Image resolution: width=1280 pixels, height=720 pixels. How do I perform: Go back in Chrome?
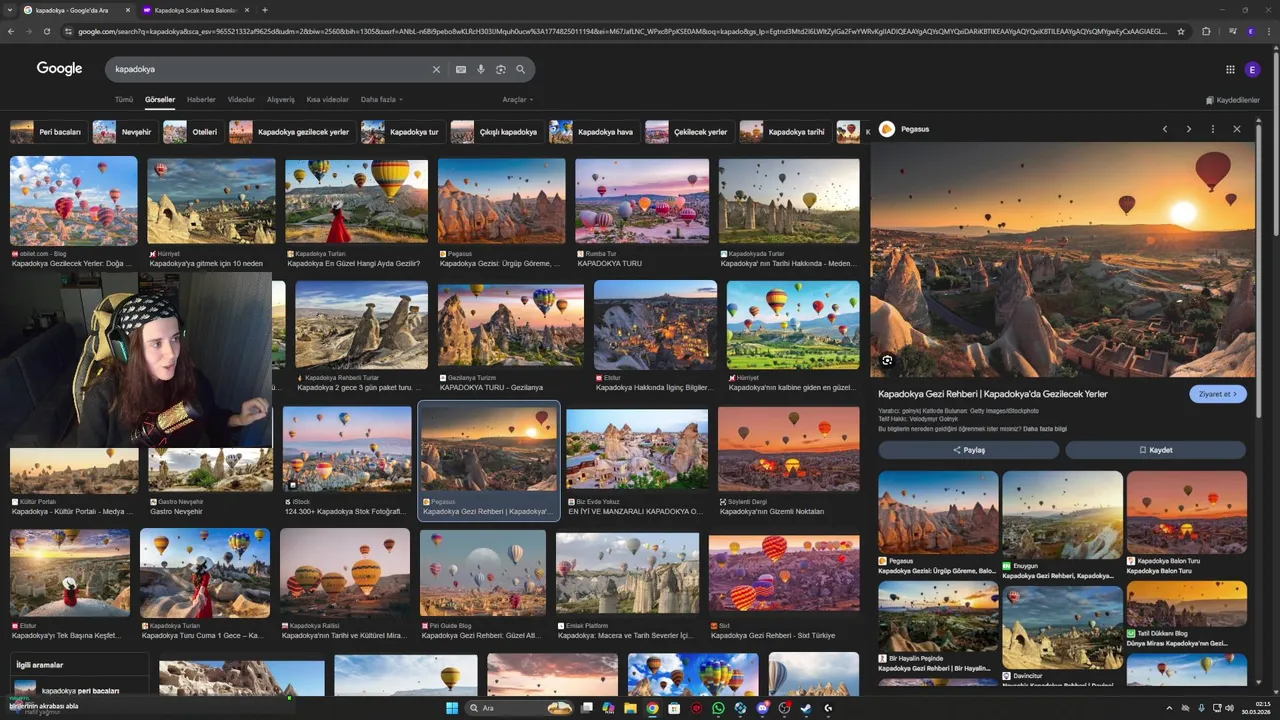(11, 31)
